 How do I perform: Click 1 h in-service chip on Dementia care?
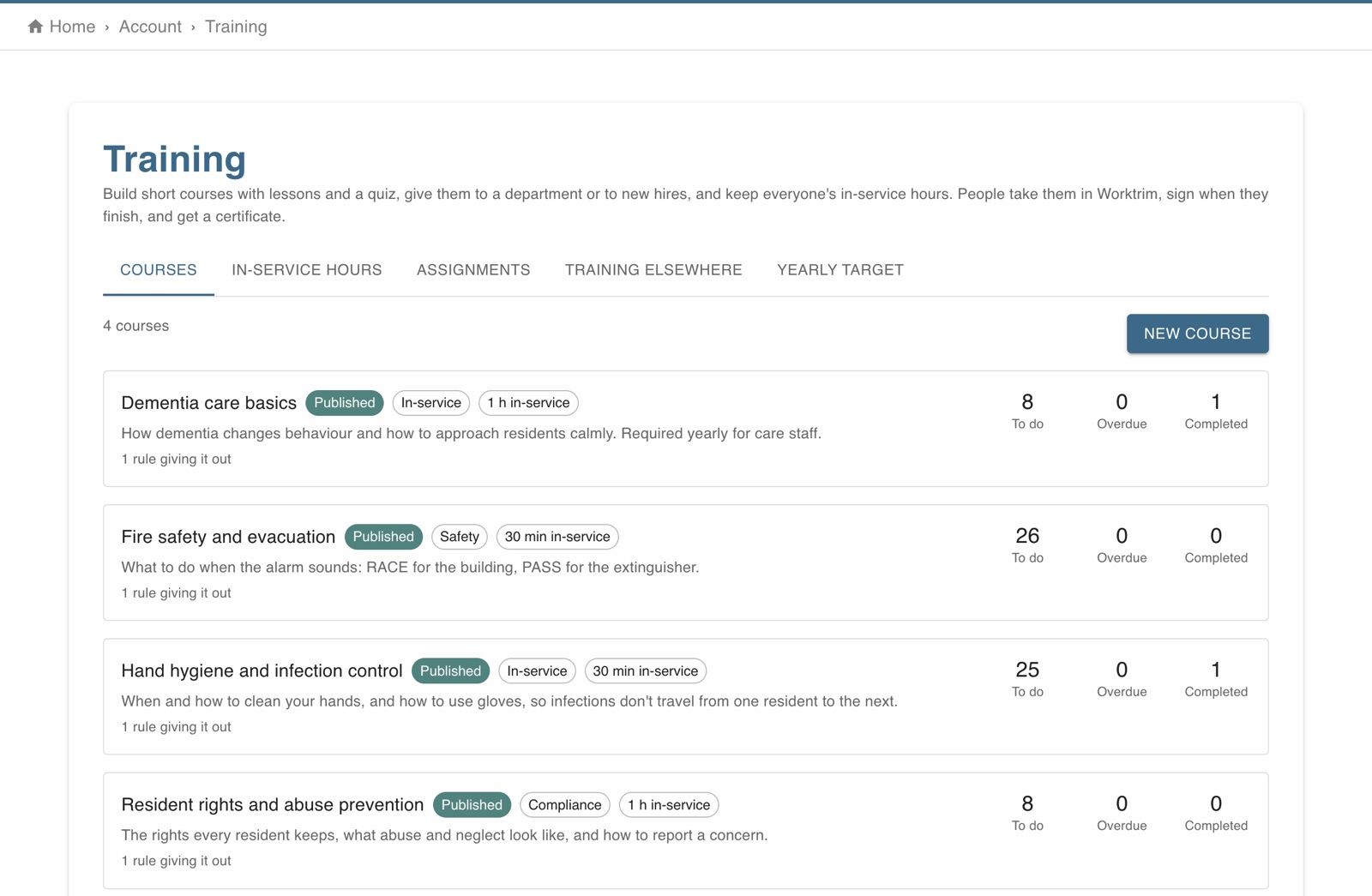(528, 403)
